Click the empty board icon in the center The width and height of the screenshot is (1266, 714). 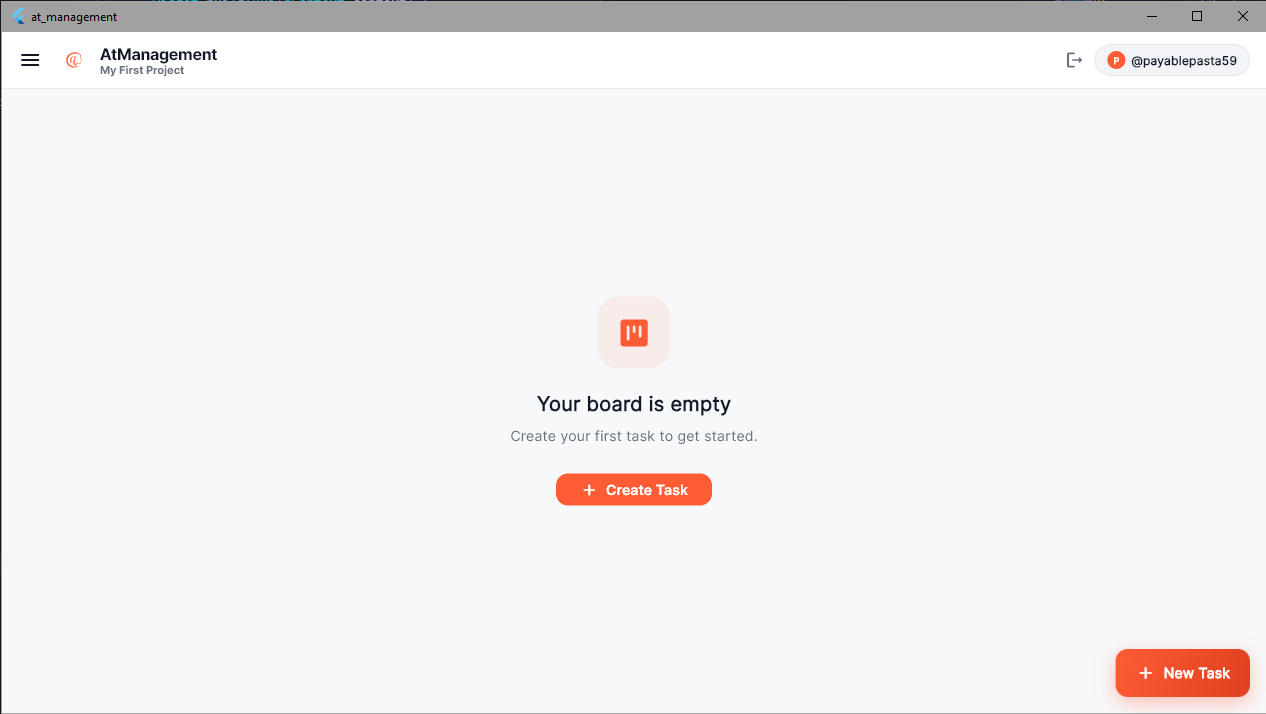point(634,332)
